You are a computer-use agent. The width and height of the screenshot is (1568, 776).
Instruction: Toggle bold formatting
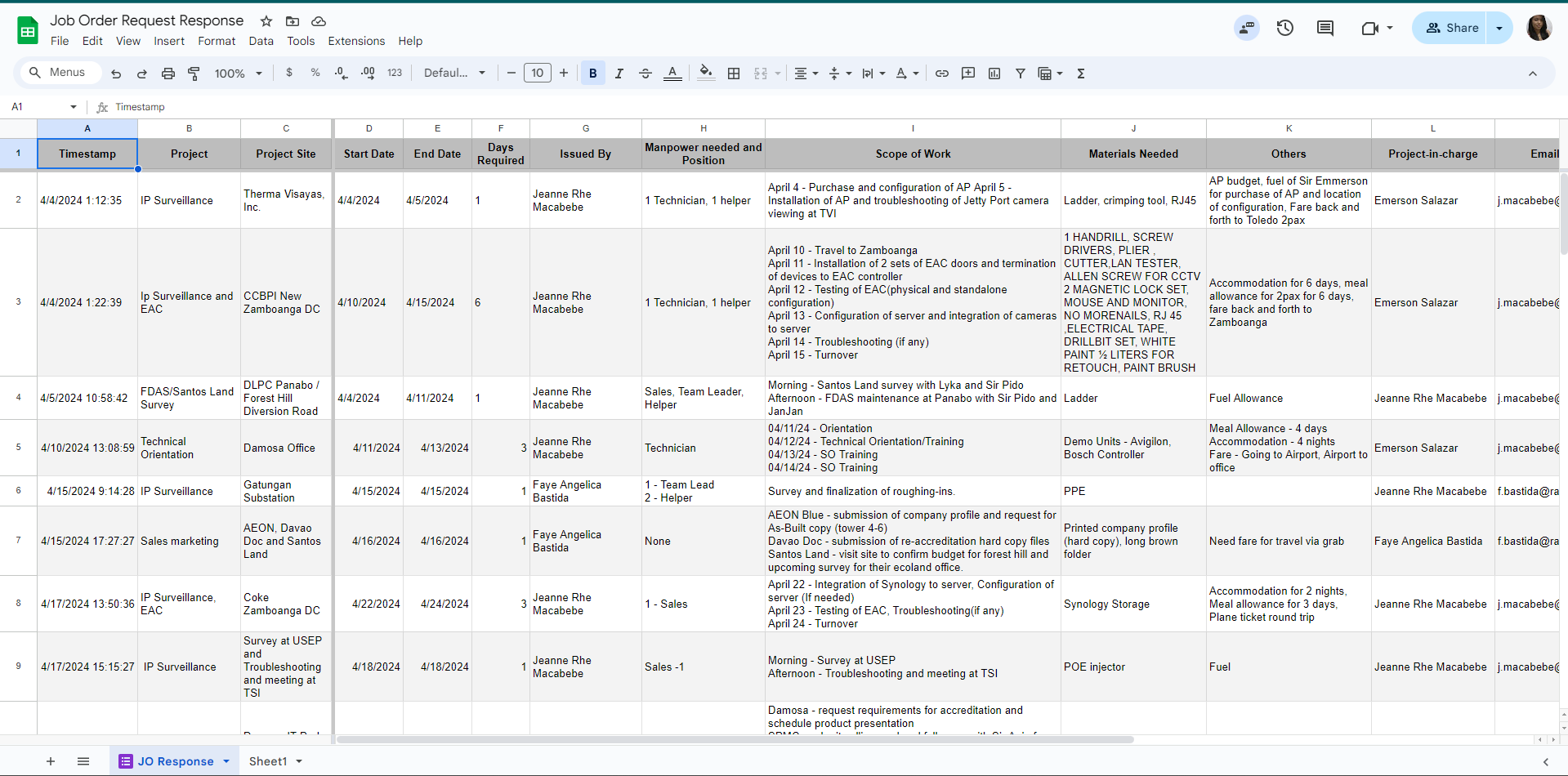tap(592, 74)
